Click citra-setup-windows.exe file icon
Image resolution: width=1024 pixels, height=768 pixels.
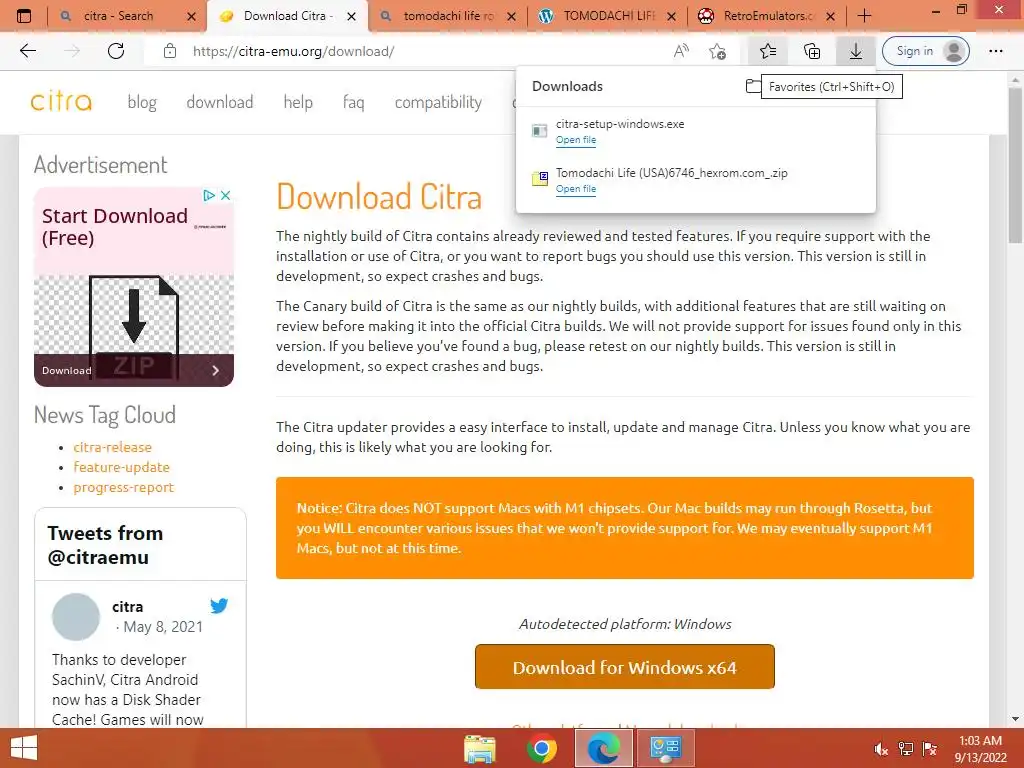pyautogui.click(x=539, y=131)
